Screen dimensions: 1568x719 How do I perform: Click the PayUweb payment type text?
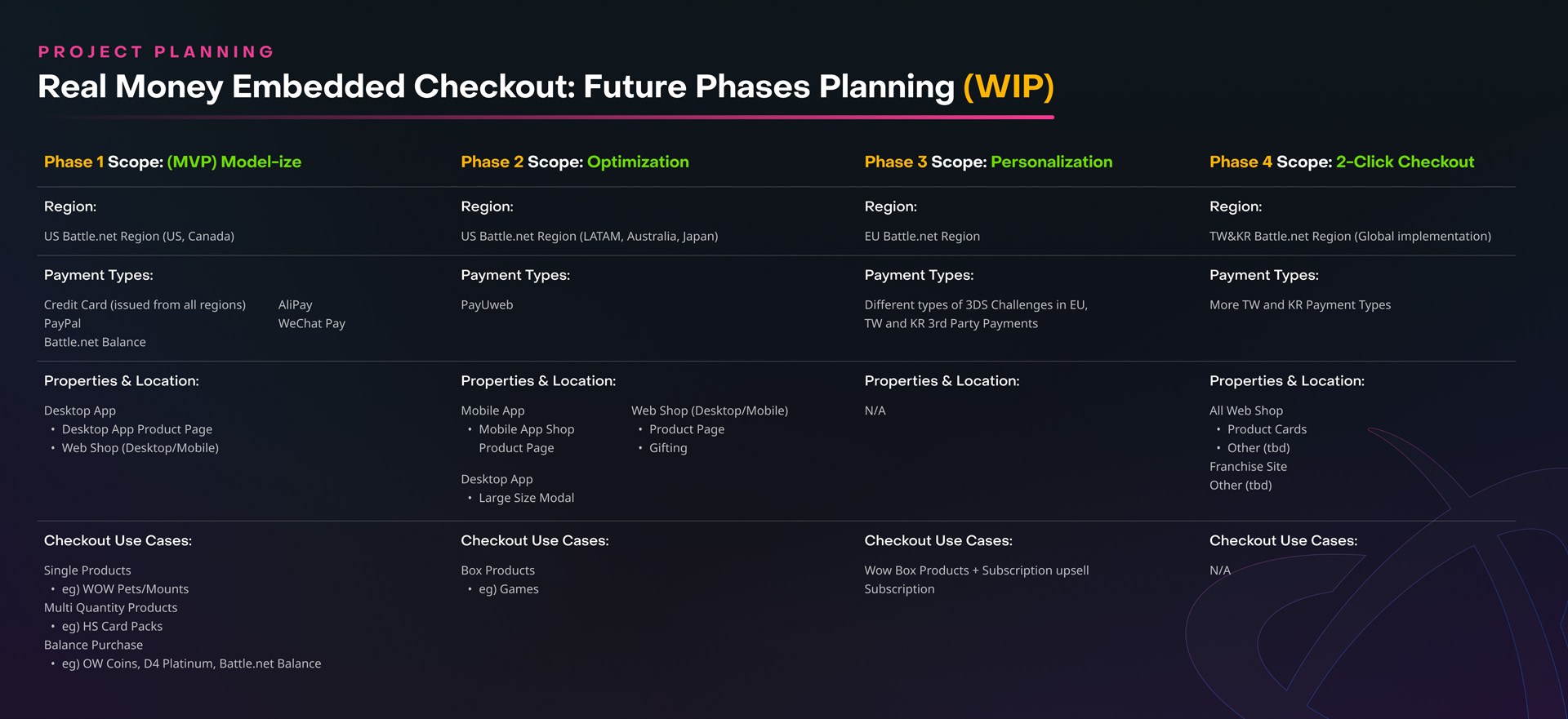[487, 305]
